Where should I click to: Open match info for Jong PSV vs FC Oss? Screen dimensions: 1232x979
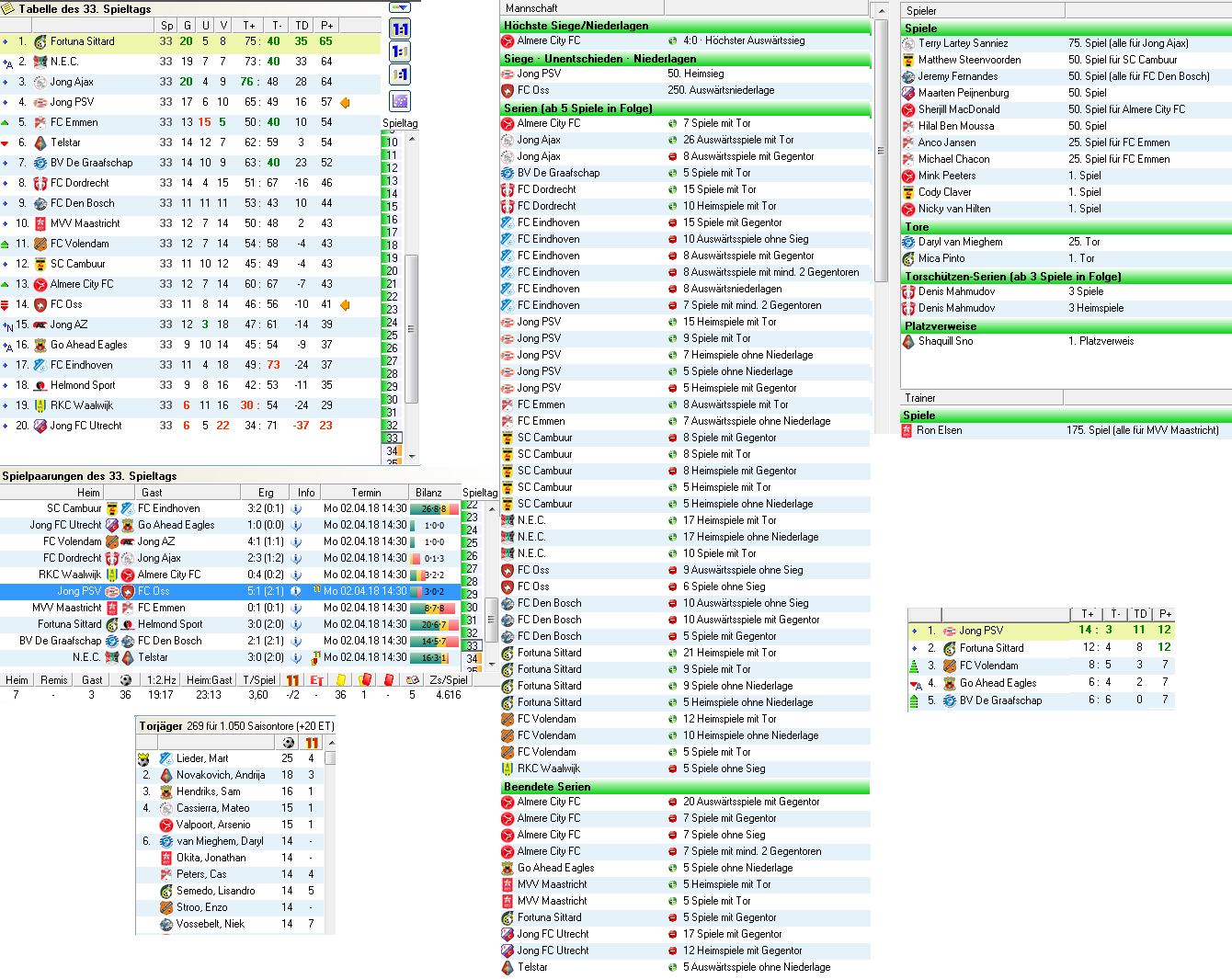296,591
